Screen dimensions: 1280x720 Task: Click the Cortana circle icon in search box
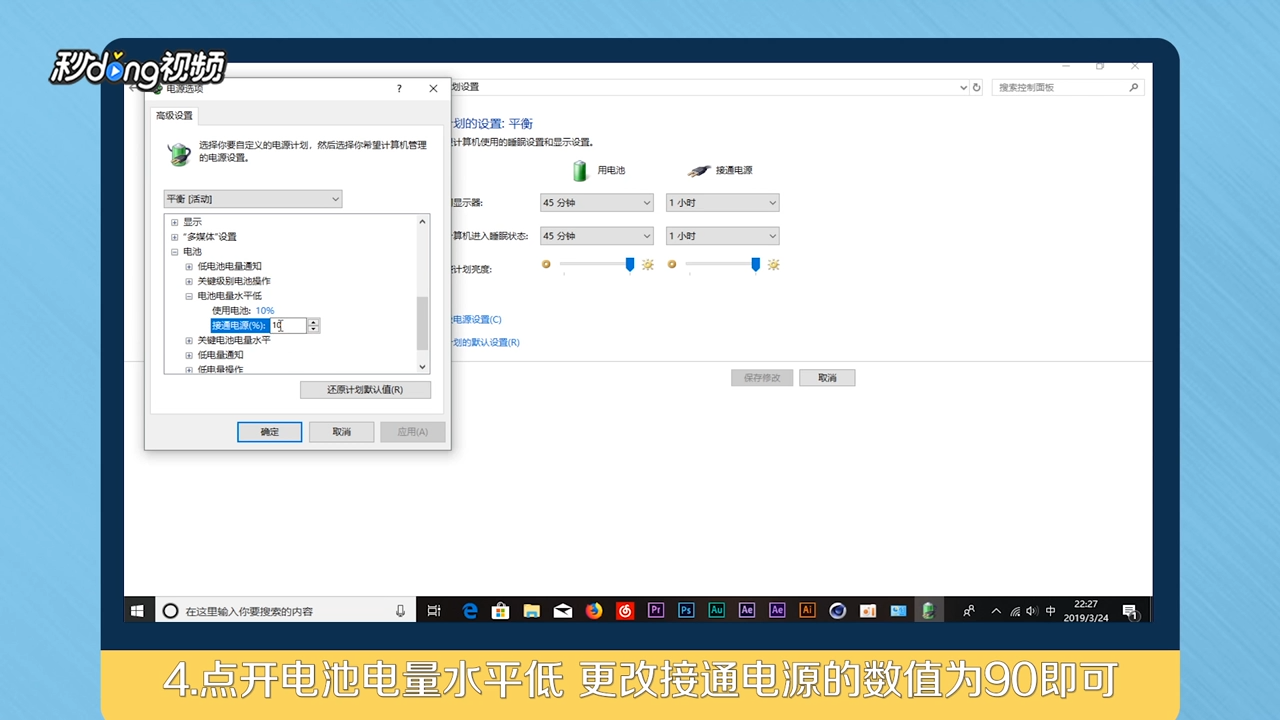pos(170,610)
